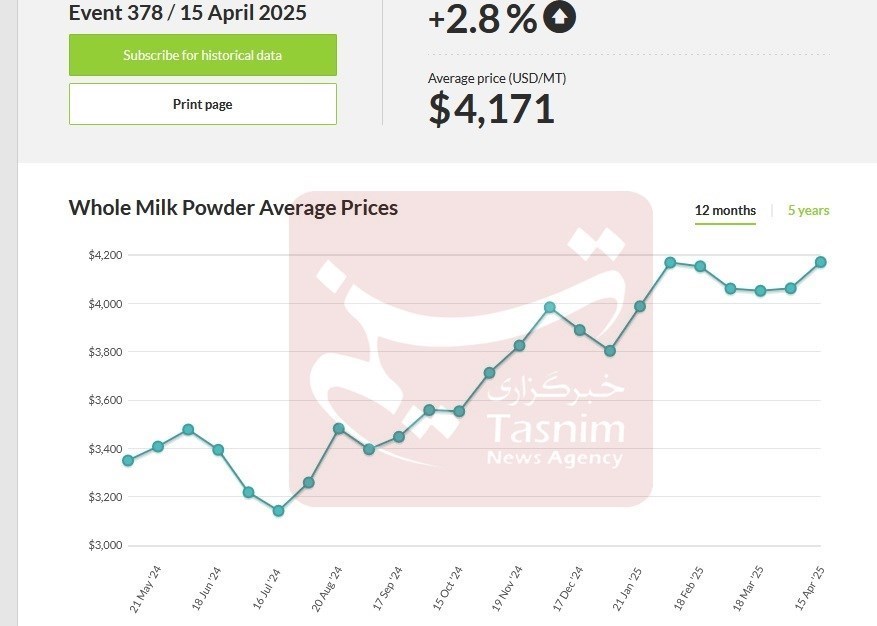Click the Subscribe for historical data button
The image size is (877, 626).
pyautogui.click(x=202, y=55)
